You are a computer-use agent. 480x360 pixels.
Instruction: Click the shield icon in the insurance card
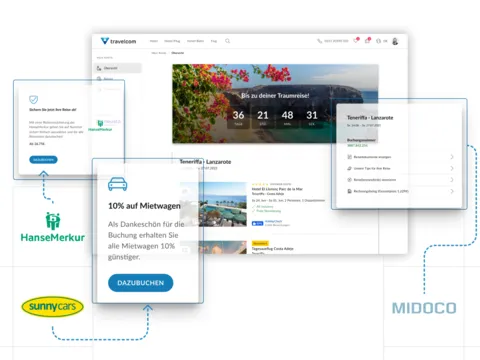point(34,99)
